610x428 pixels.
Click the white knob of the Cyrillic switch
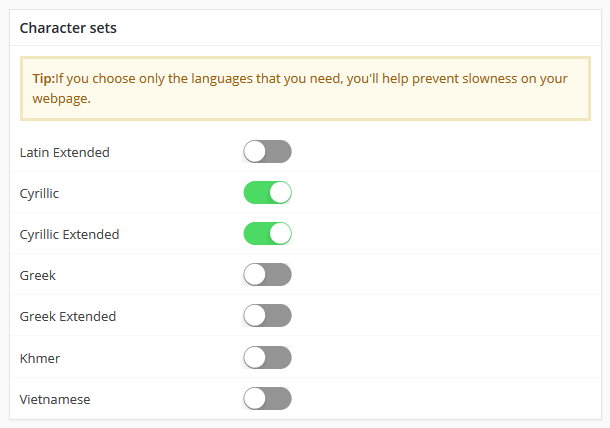pos(280,193)
